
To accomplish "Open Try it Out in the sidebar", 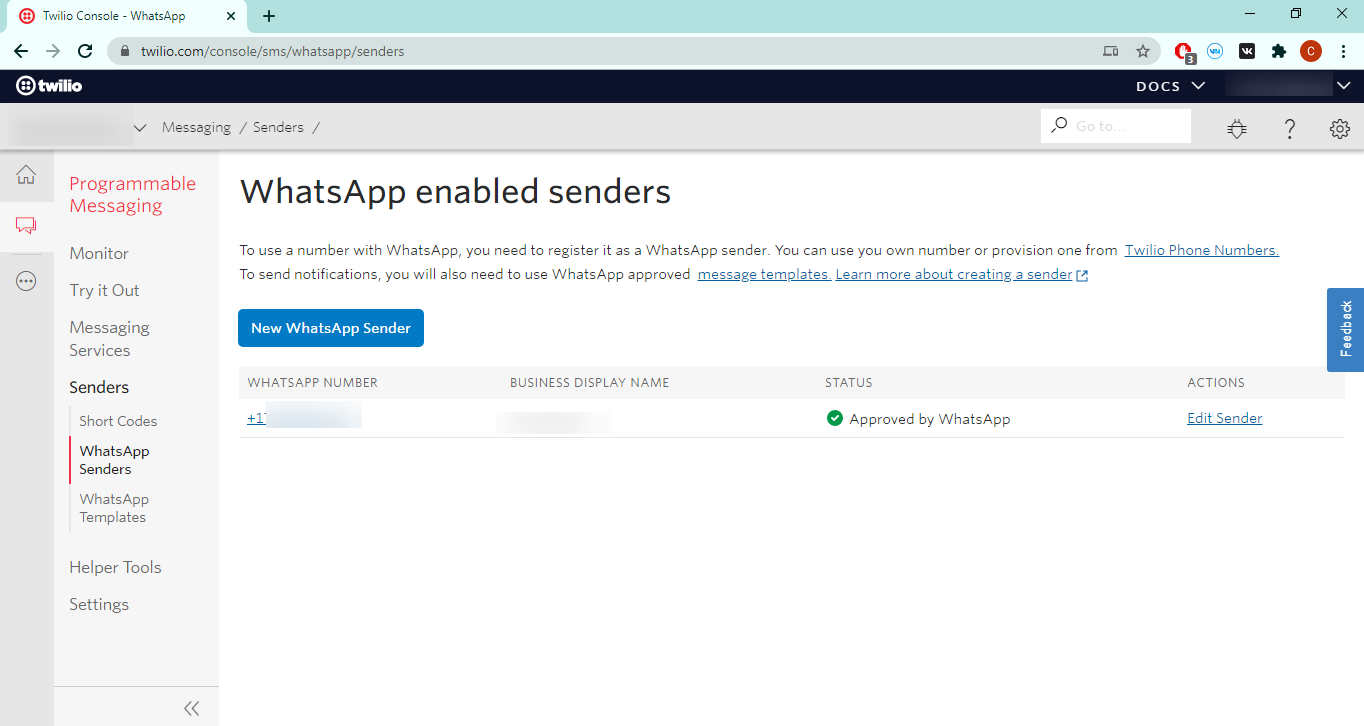I will pyautogui.click(x=104, y=290).
